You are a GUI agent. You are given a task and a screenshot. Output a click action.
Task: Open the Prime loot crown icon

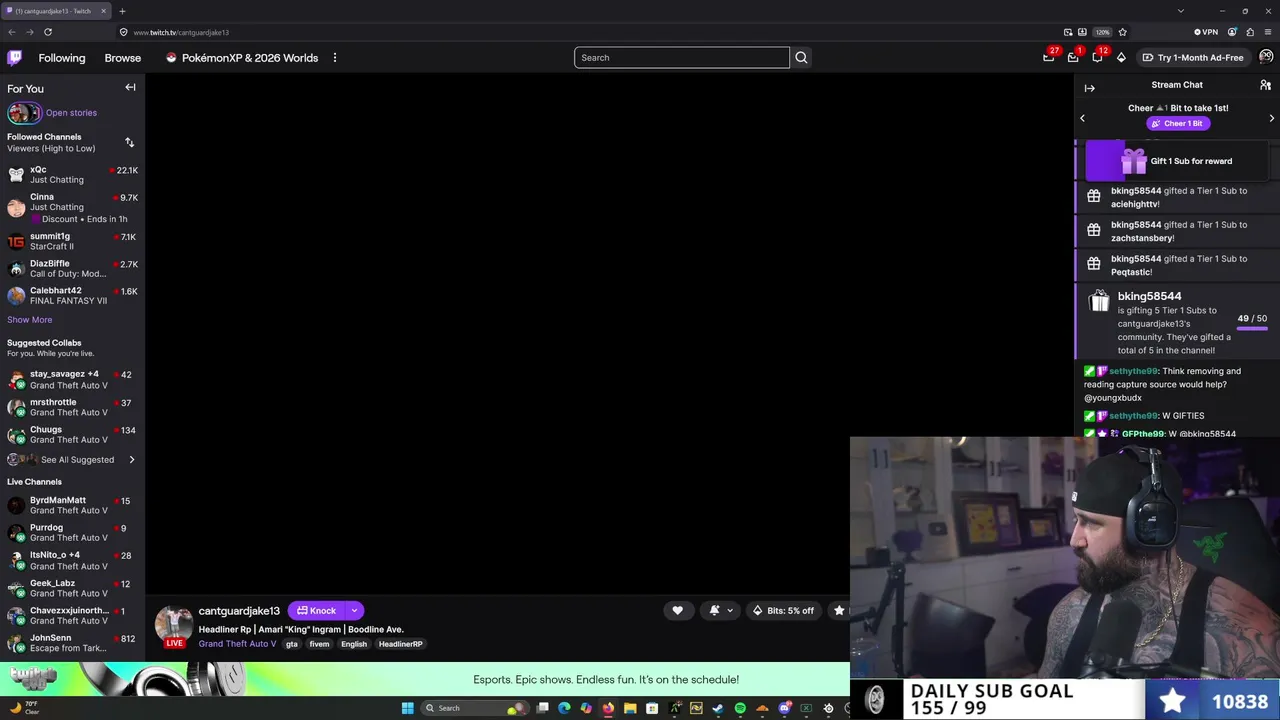coord(1049,57)
